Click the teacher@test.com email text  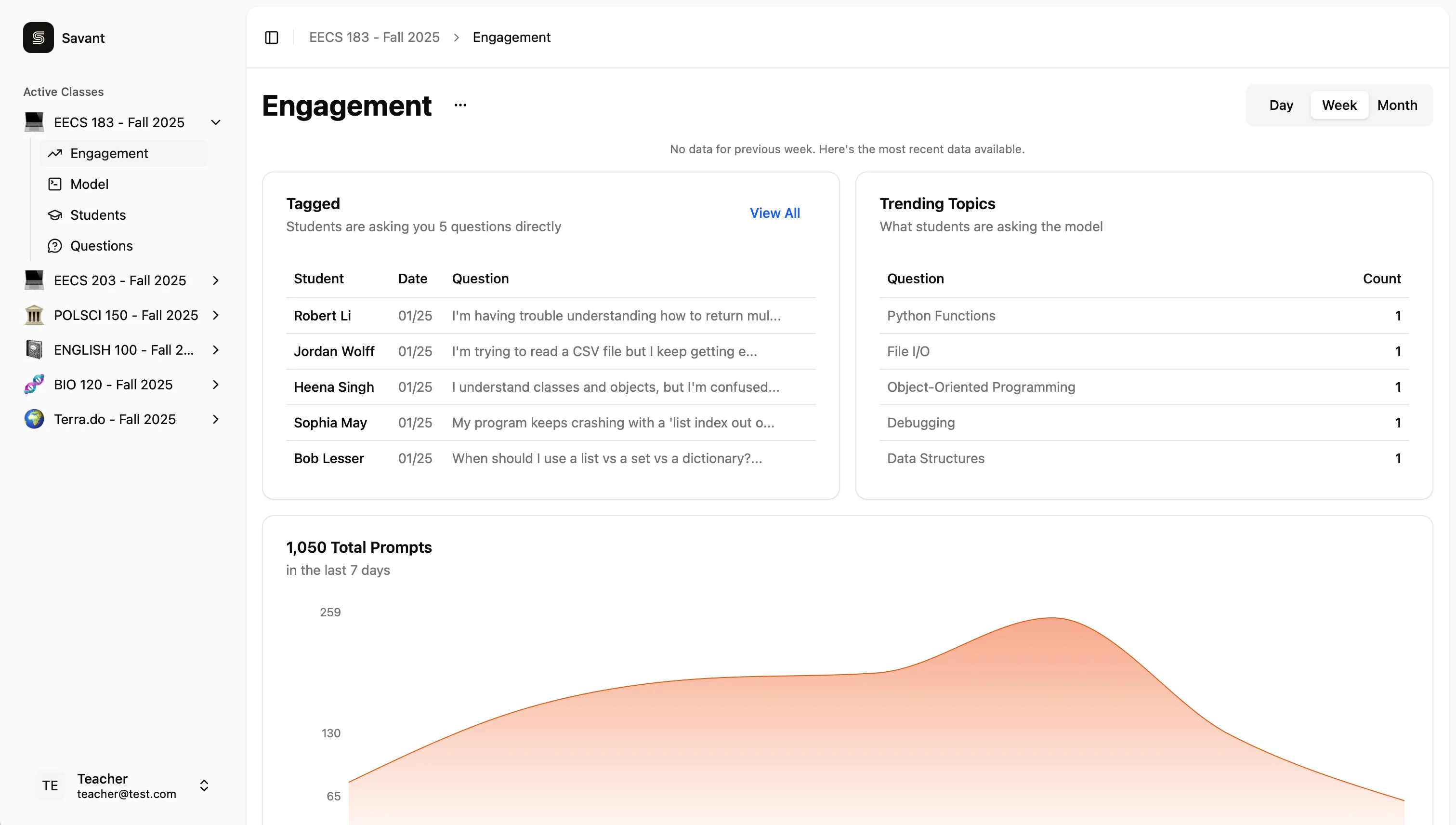pyautogui.click(x=127, y=794)
